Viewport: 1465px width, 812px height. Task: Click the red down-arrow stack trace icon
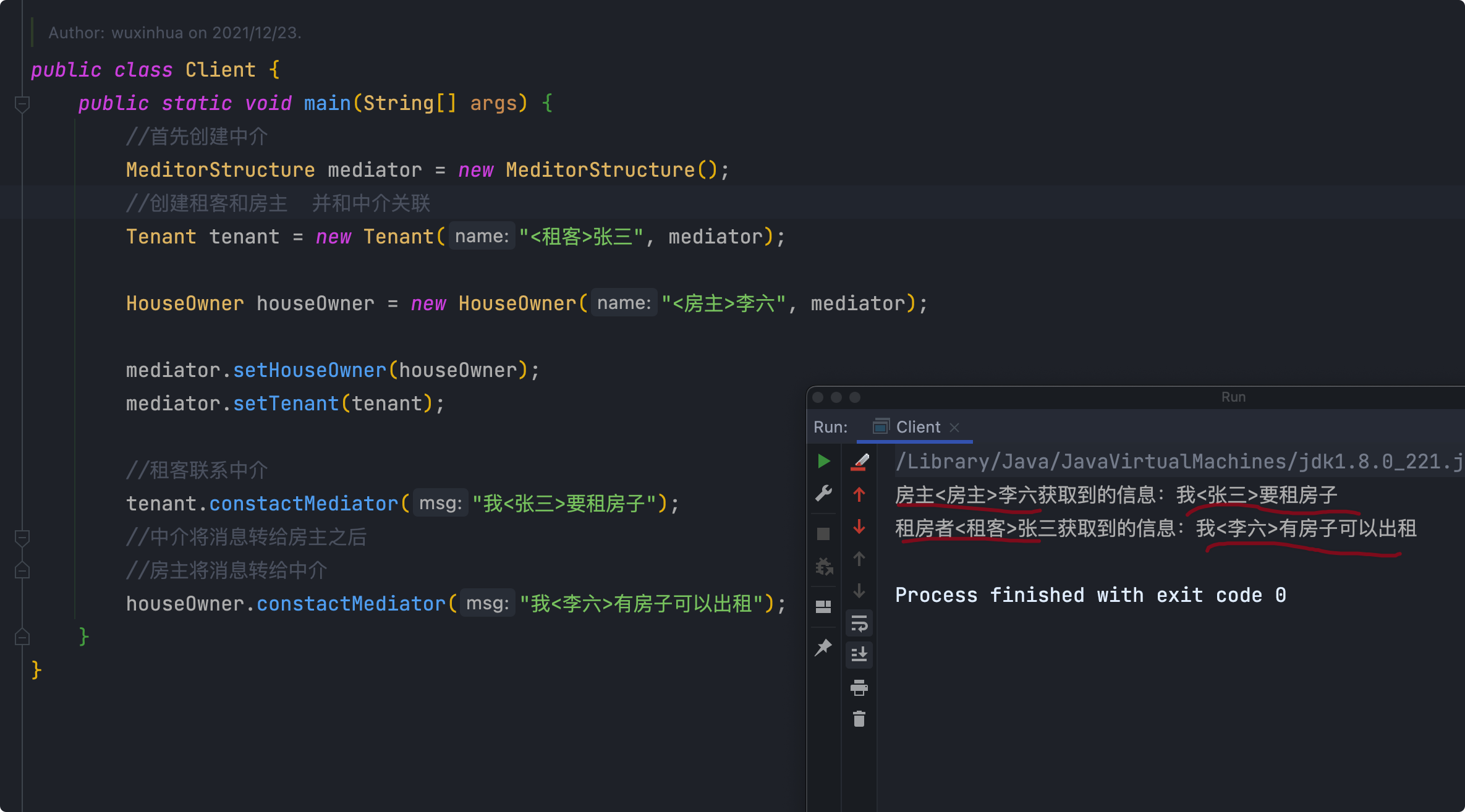pos(859,527)
